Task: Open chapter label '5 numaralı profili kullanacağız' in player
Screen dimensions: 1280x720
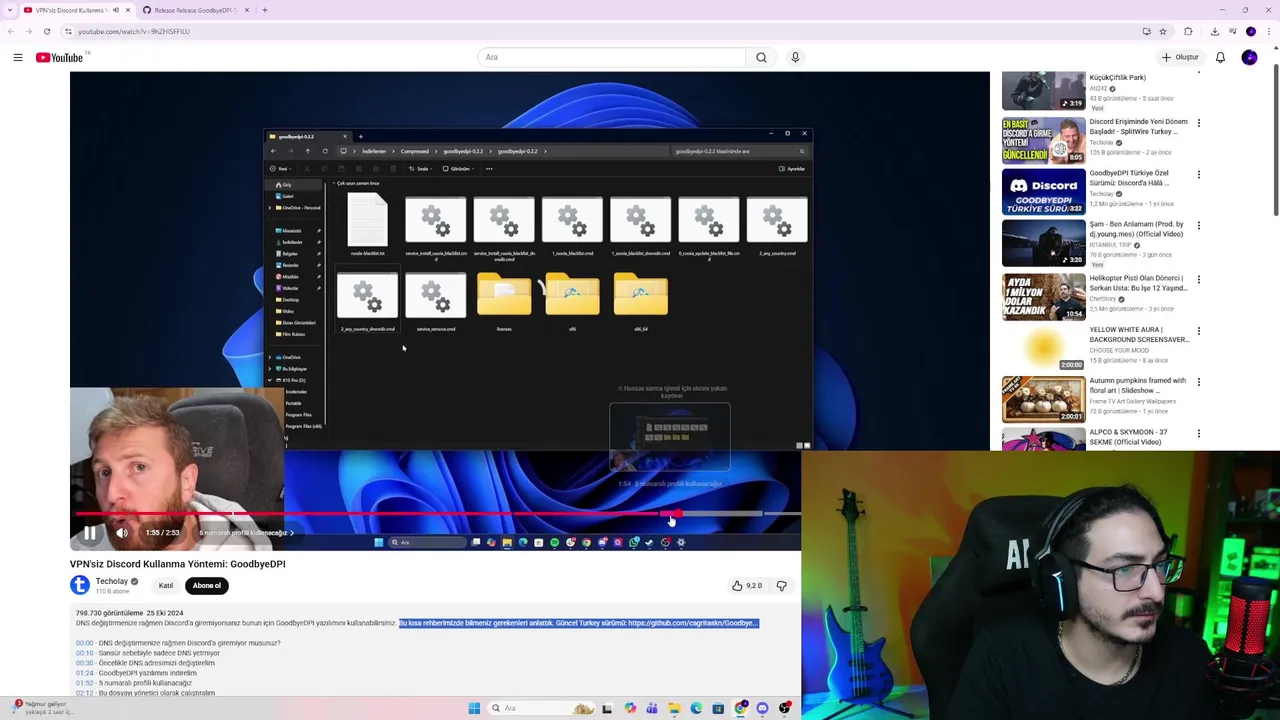Action: click(x=246, y=533)
